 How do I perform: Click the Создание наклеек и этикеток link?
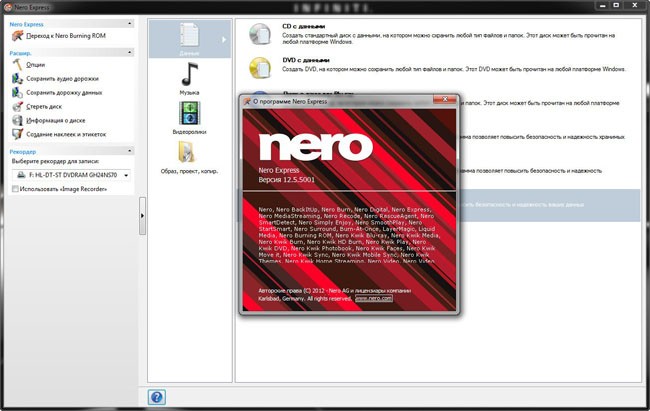click(x=66, y=134)
